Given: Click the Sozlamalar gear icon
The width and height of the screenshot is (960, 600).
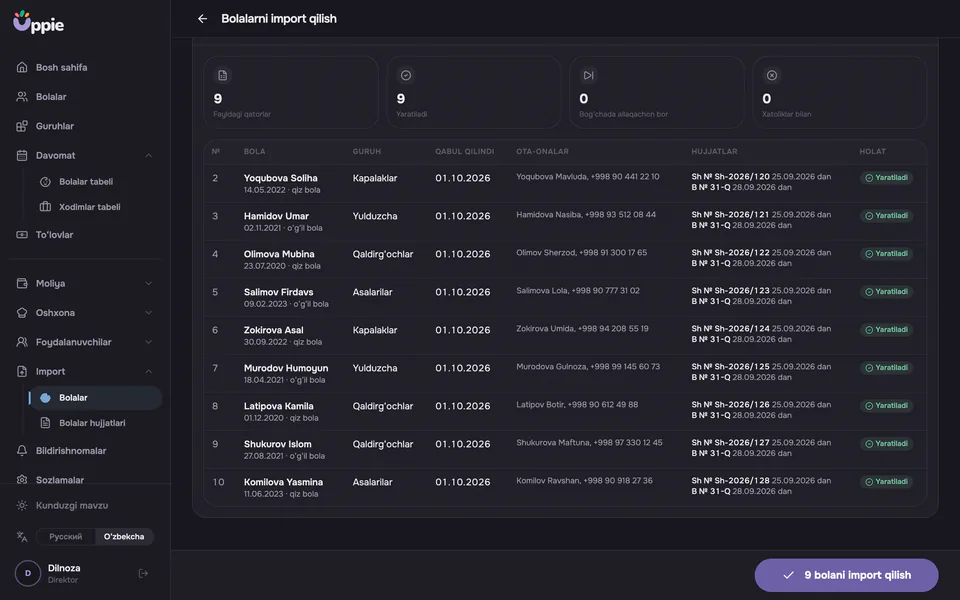Looking at the screenshot, I should click(22, 480).
